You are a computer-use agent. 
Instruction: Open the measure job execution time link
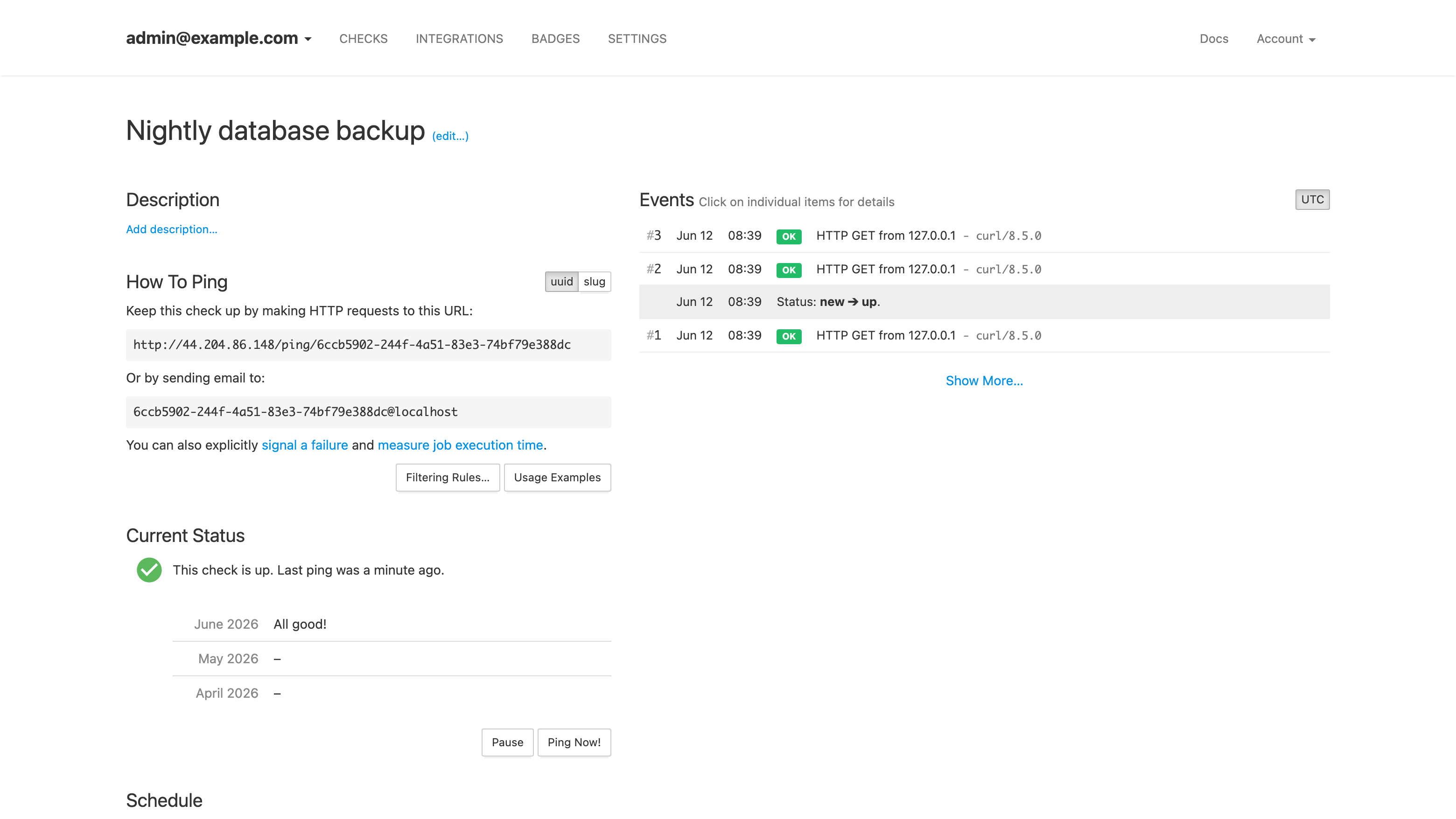pos(460,445)
